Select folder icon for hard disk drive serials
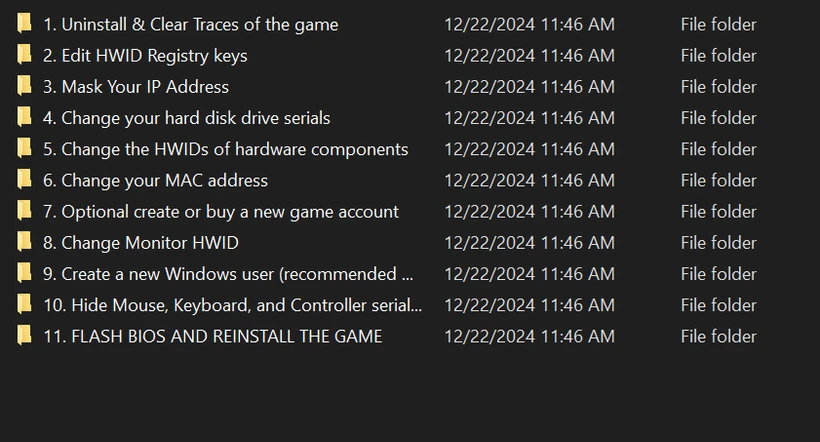Screen dimensions: 820x442 pyautogui.click(x=24, y=118)
